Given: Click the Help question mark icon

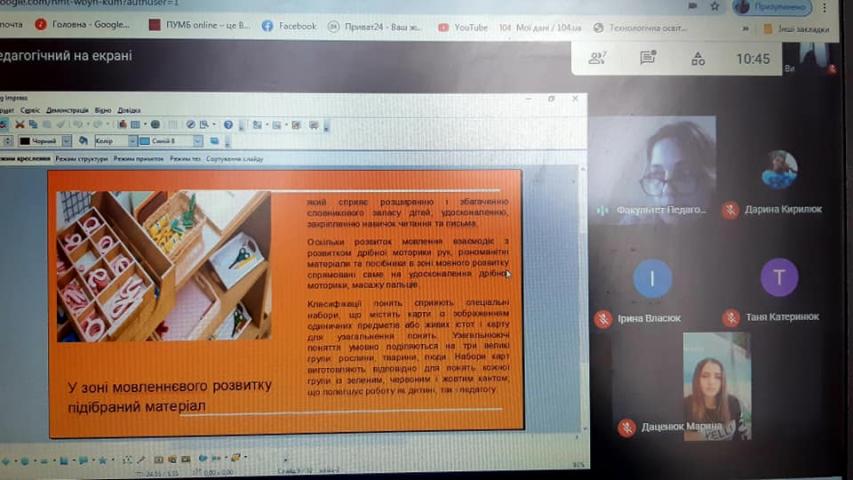Looking at the screenshot, I should [228, 125].
